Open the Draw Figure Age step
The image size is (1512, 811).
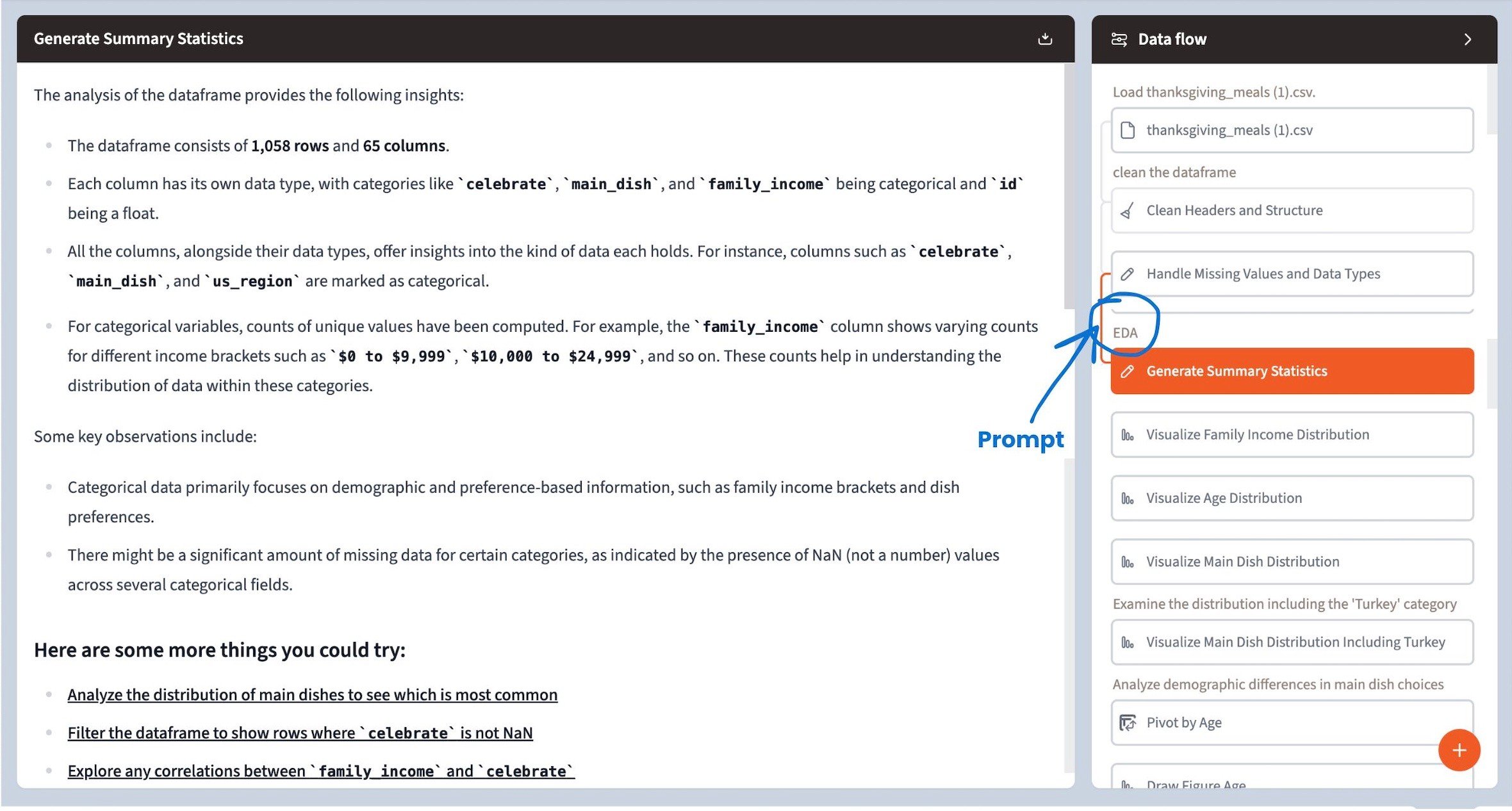point(1292,777)
